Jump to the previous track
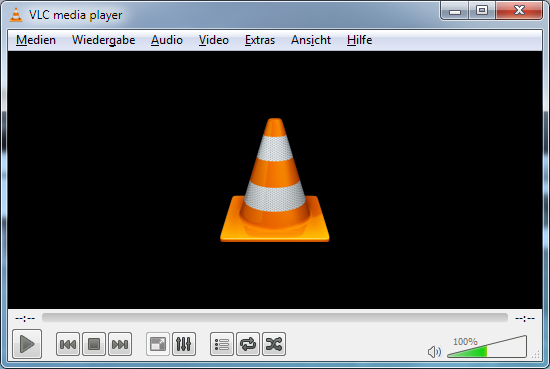The width and height of the screenshot is (550, 369). coord(68,344)
